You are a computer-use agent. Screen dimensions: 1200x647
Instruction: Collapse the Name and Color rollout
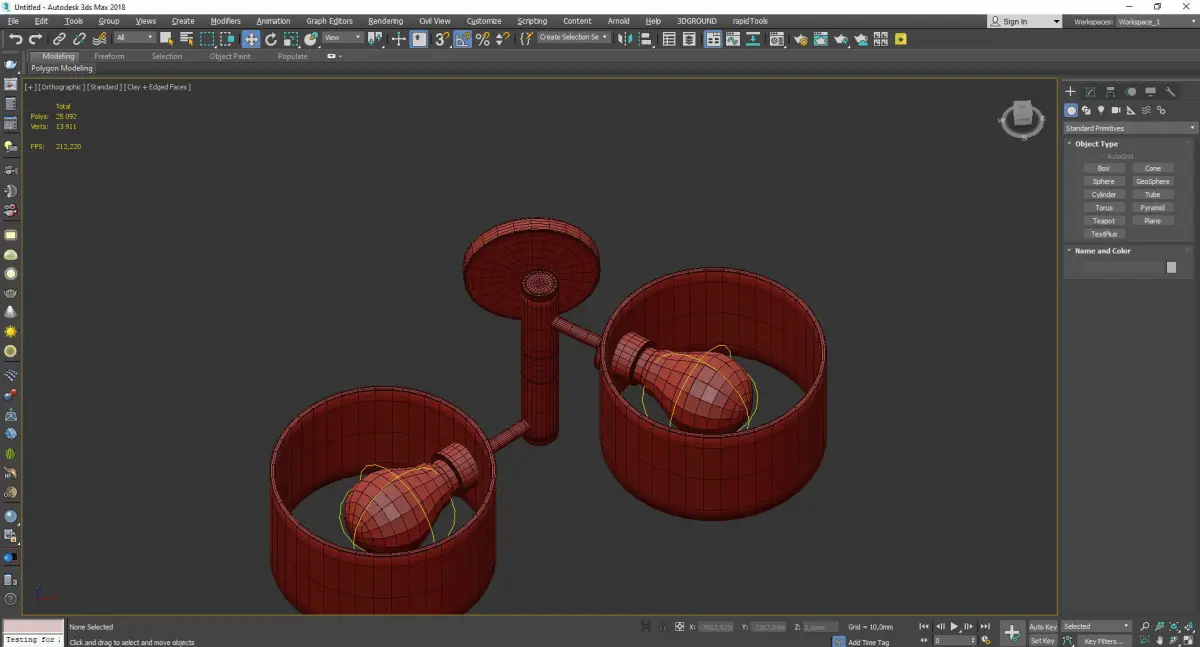pyautogui.click(x=1102, y=251)
